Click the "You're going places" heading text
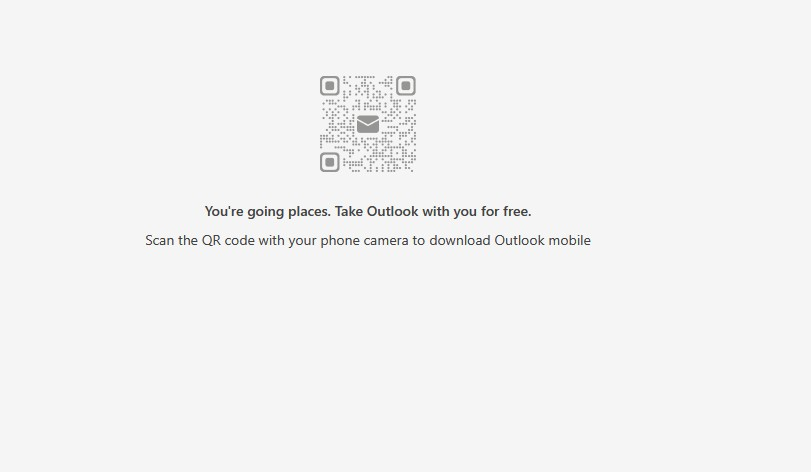The height and width of the screenshot is (472, 811). pos(267,211)
